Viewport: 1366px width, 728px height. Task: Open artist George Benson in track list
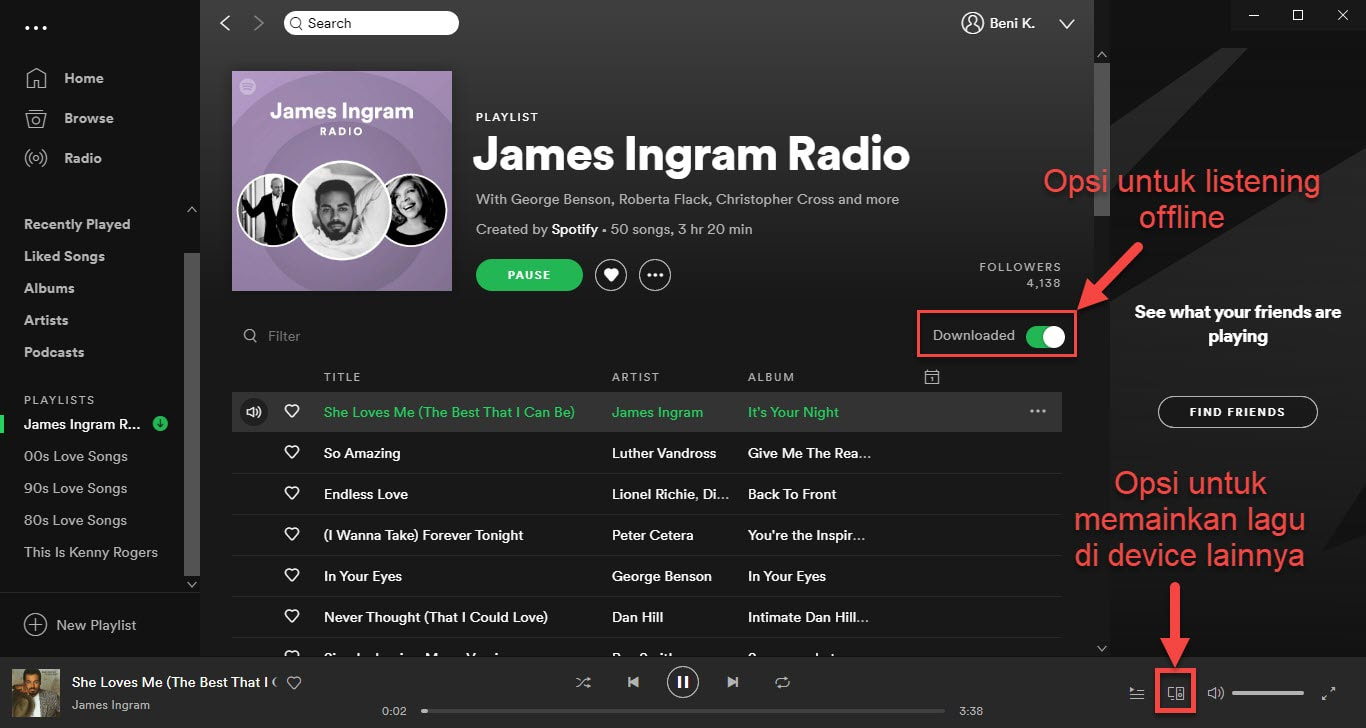coord(662,576)
